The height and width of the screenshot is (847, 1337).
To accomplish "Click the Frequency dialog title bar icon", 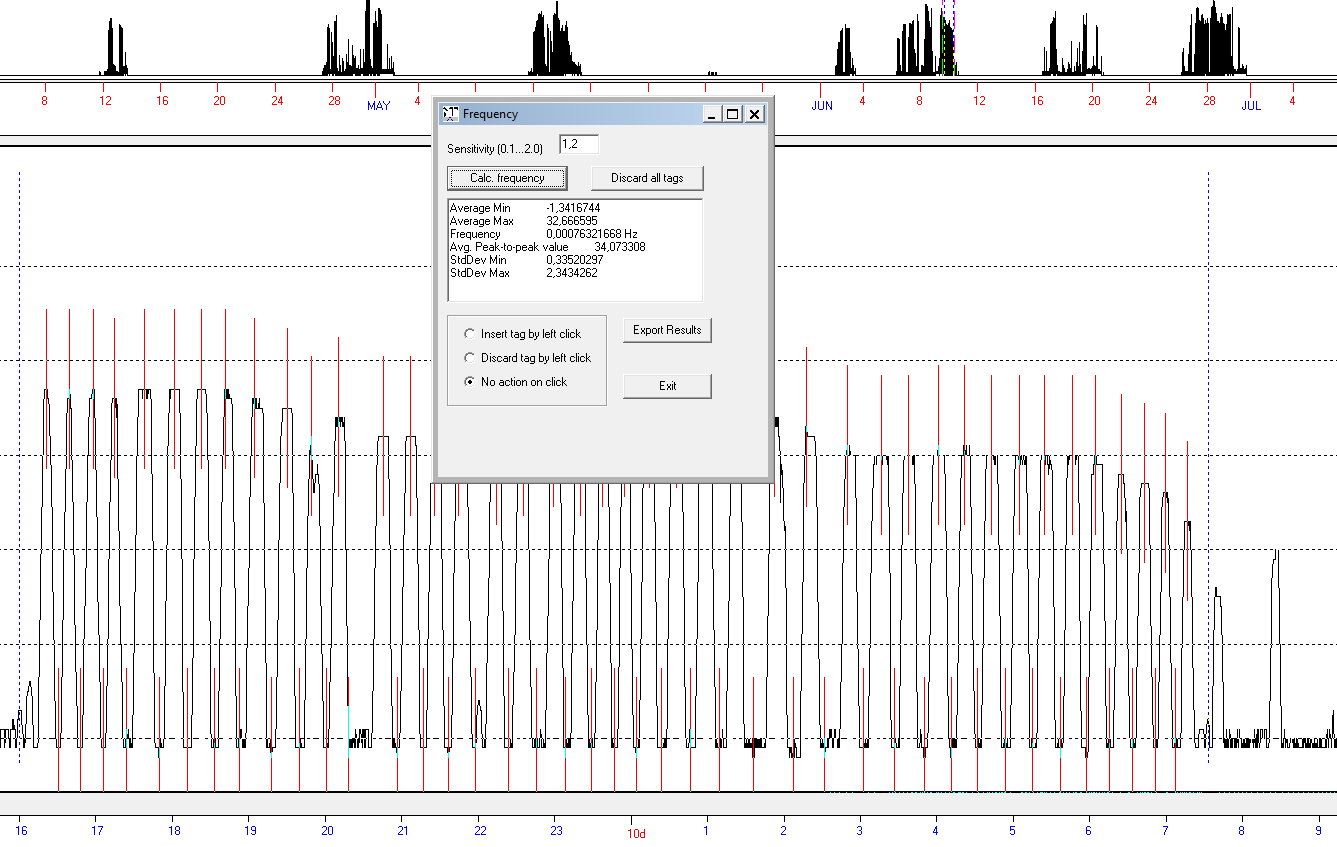I will 451,114.
